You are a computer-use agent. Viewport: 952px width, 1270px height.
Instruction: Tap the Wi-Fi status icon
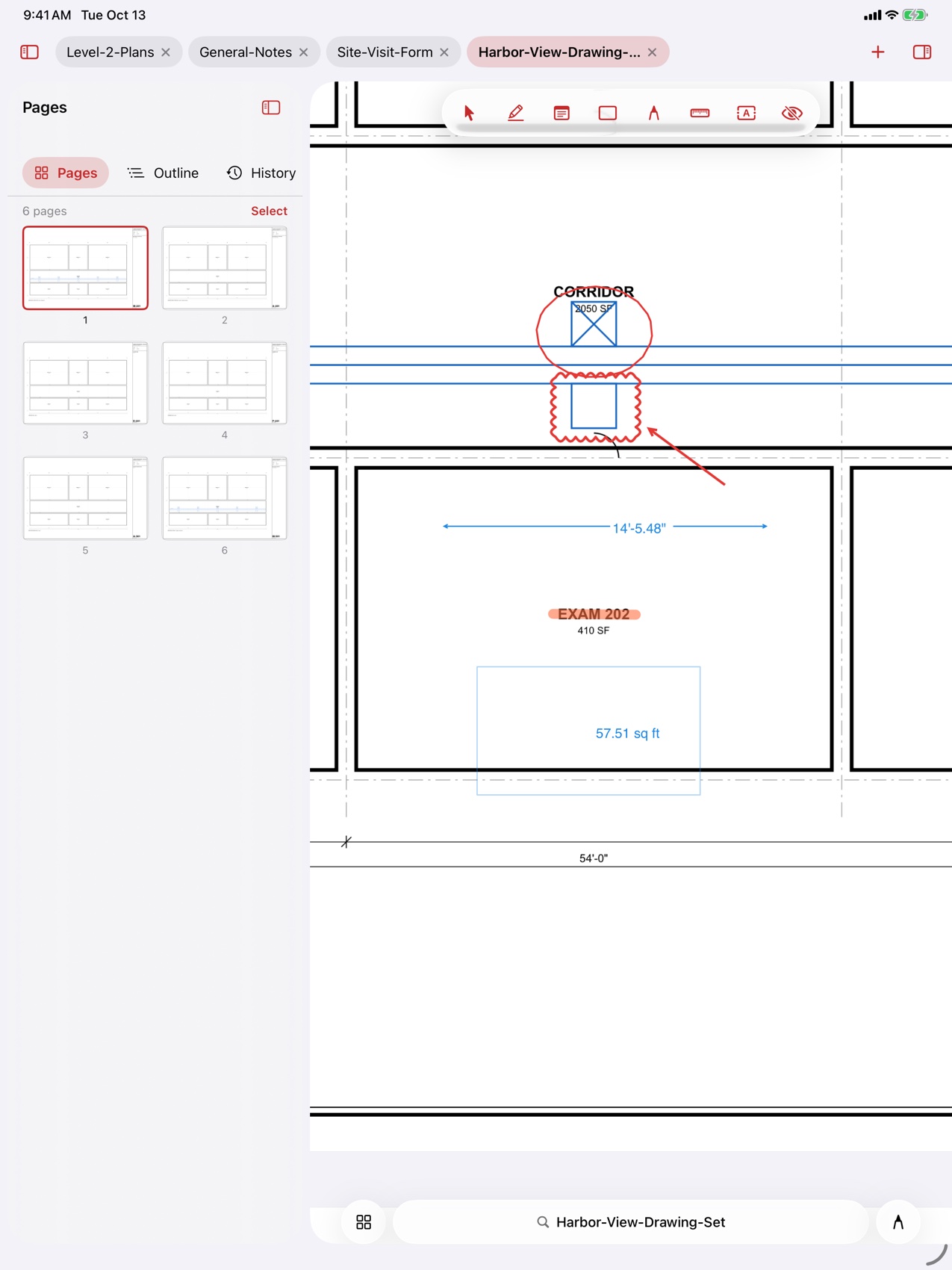[x=892, y=15]
